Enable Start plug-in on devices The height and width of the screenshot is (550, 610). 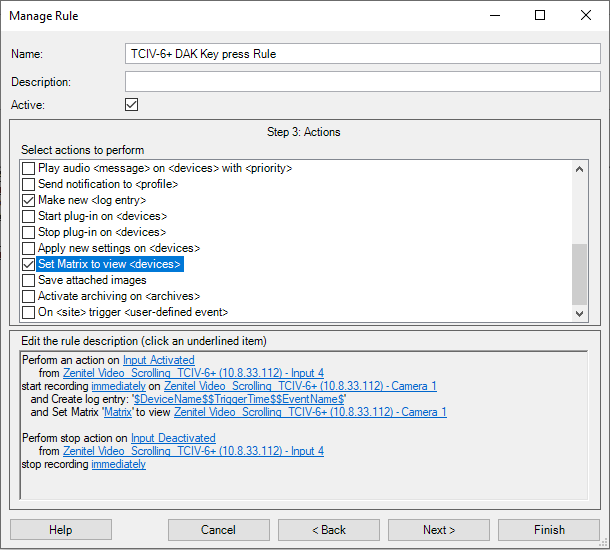click(x=29, y=216)
